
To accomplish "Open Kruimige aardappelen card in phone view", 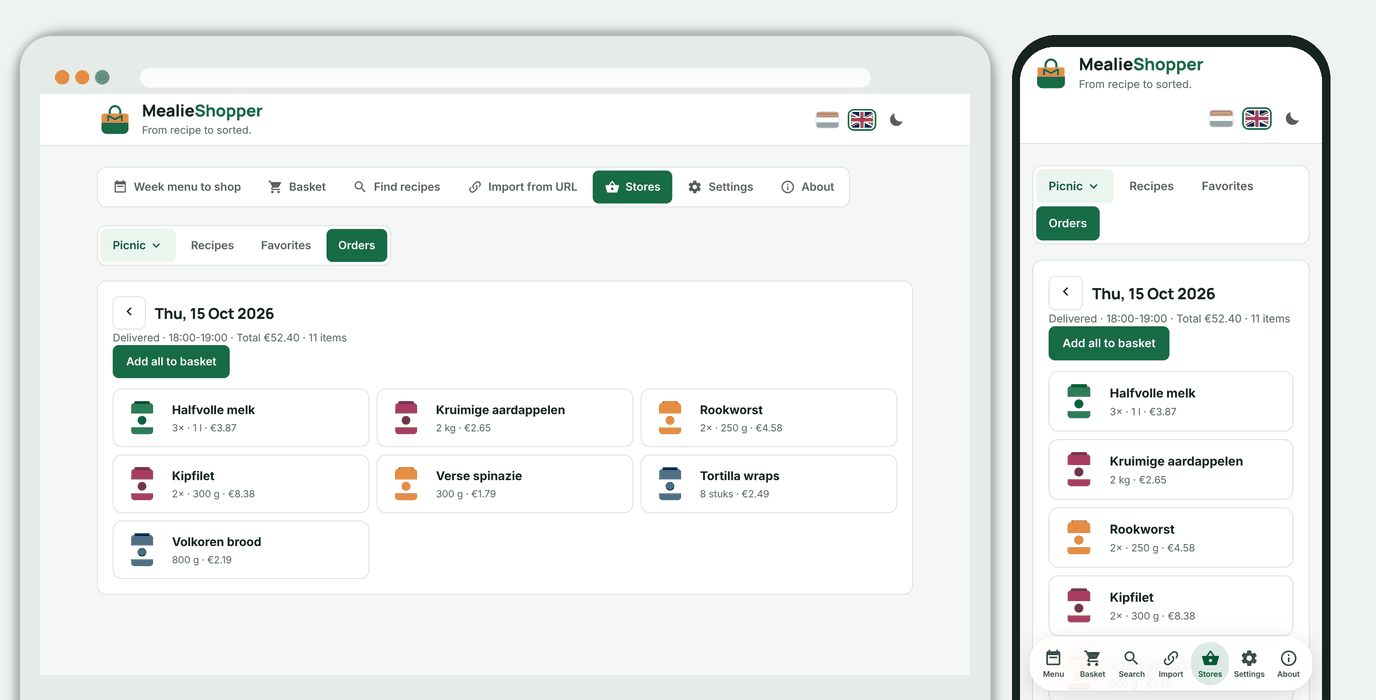I will (x=1171, y=470).
